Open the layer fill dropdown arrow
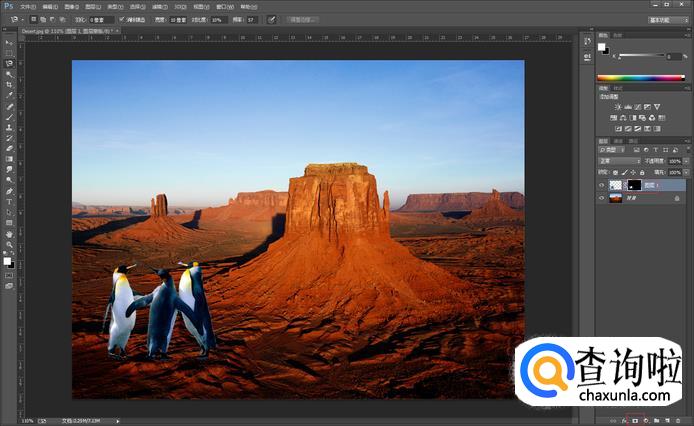The height and width of the screenshot is (426, 694). point(686,172)
